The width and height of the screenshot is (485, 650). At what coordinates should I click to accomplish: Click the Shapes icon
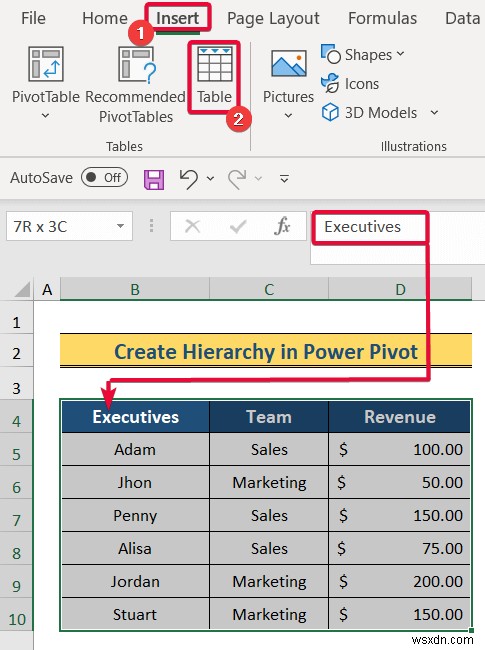pos(330,54)
